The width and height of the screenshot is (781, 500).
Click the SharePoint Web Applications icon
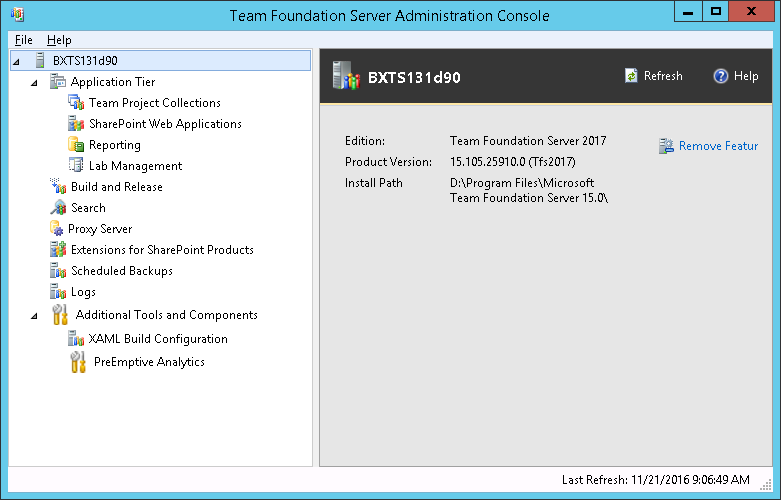76,124
